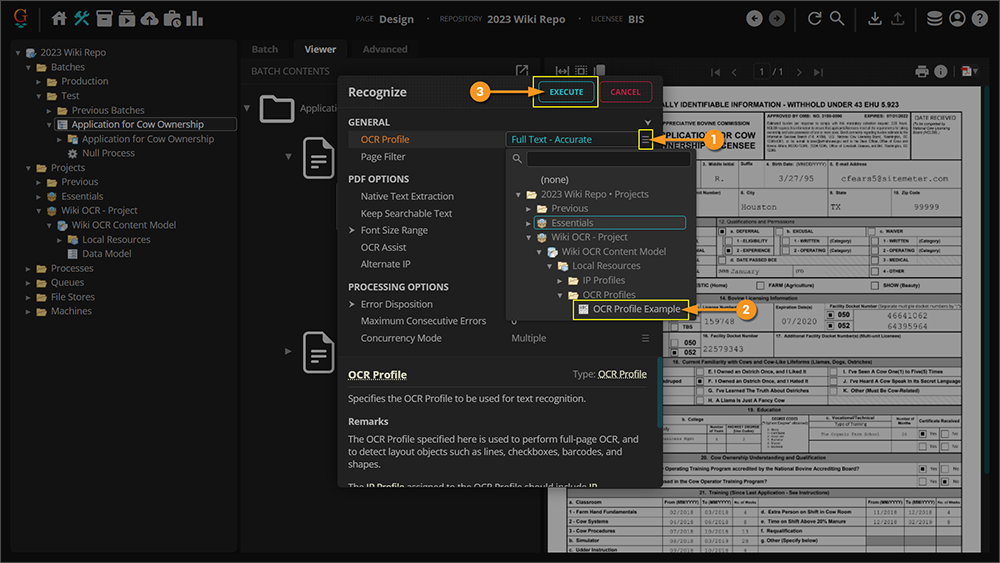Select OCR Profile Example in dropdown tree

click(635, 310)
